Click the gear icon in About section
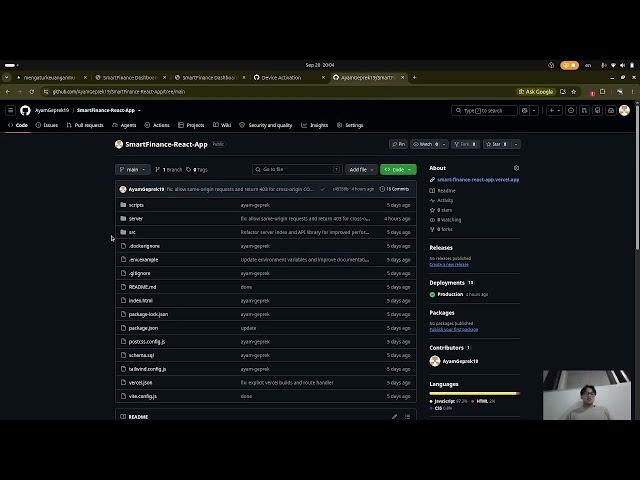Image resolution: width=640 pixels, height=480 pixels. click(x=516, y=168)
